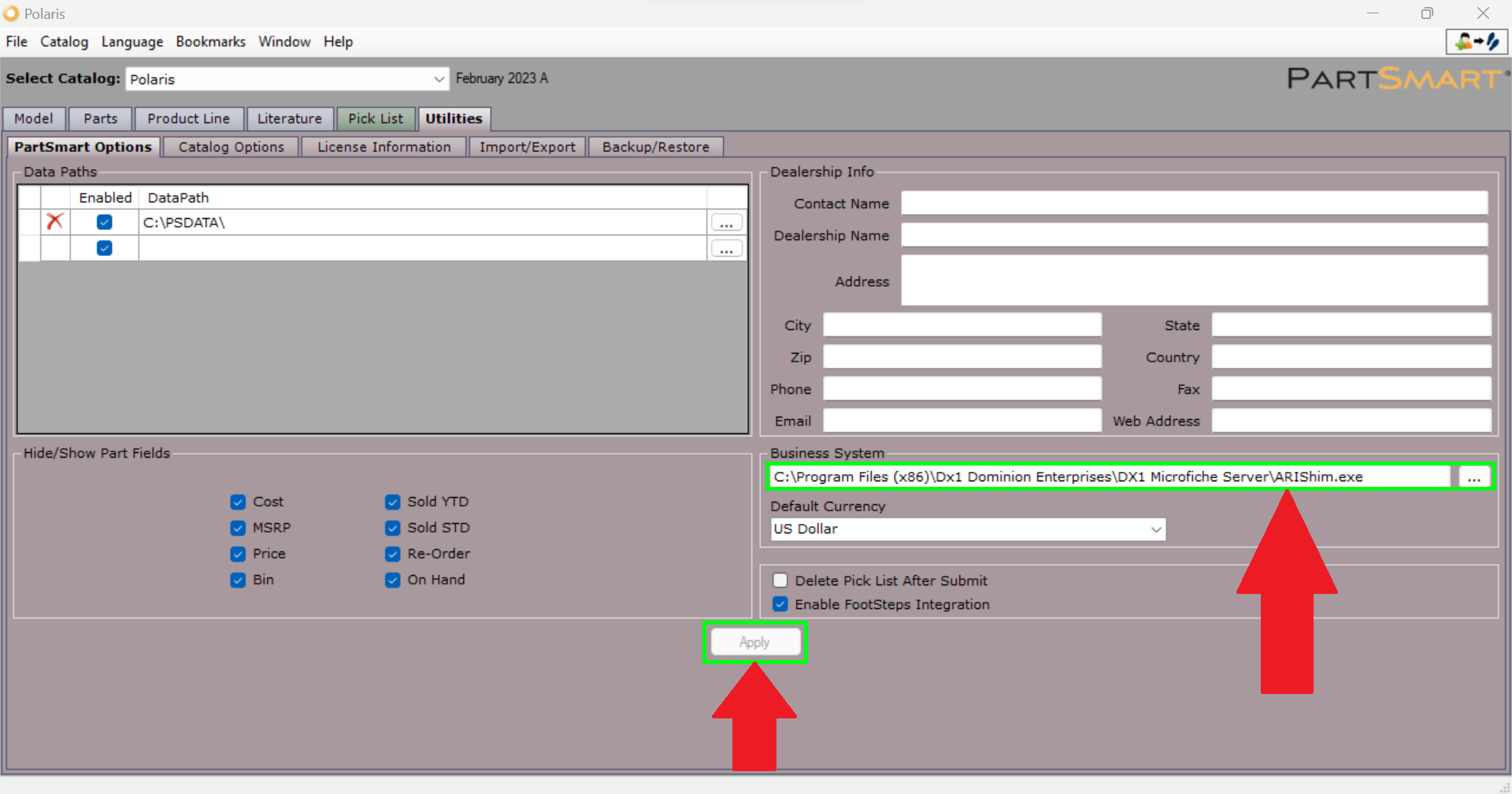Open the File menu
Viewport: 1512px width, 794px height.
(x=17, y=42)
